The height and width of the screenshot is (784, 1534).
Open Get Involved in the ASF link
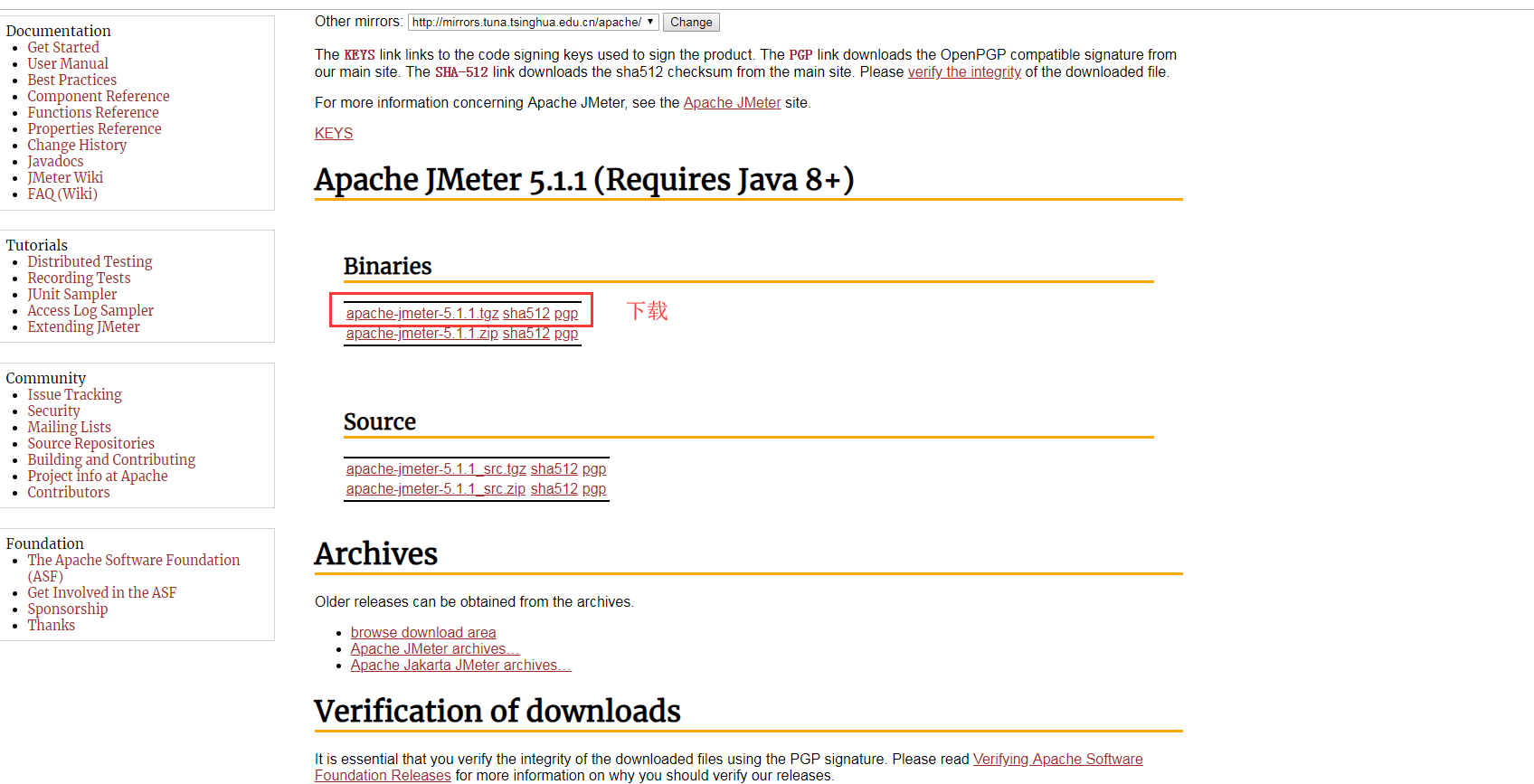coord(102,592)
